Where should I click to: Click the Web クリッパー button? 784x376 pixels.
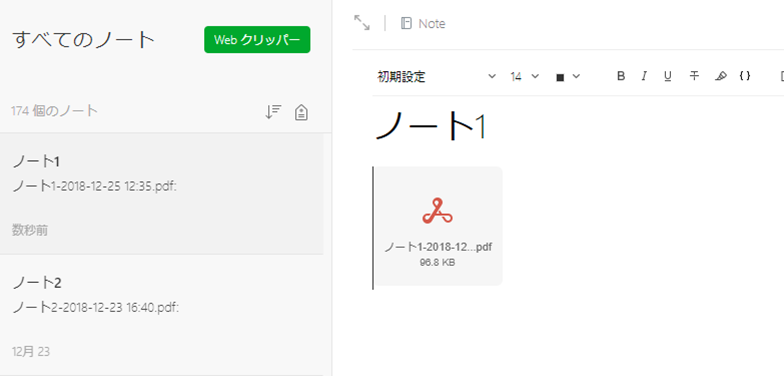click(257, 40)
